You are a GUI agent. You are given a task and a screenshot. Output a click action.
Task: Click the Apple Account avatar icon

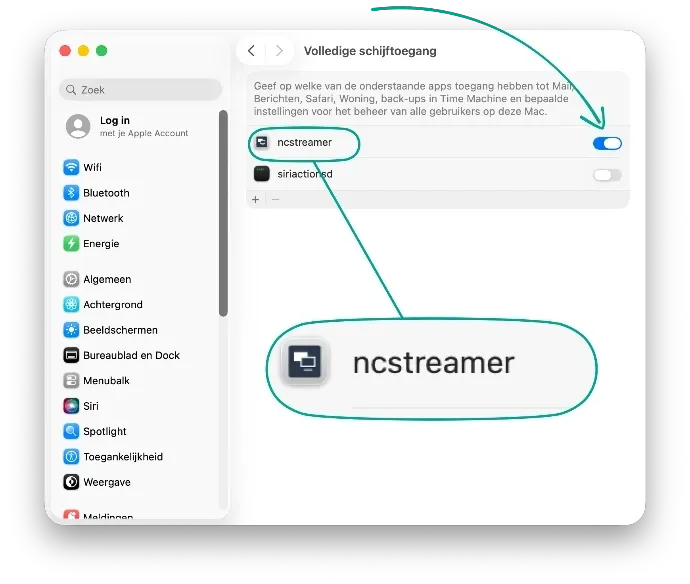(78, 126)
